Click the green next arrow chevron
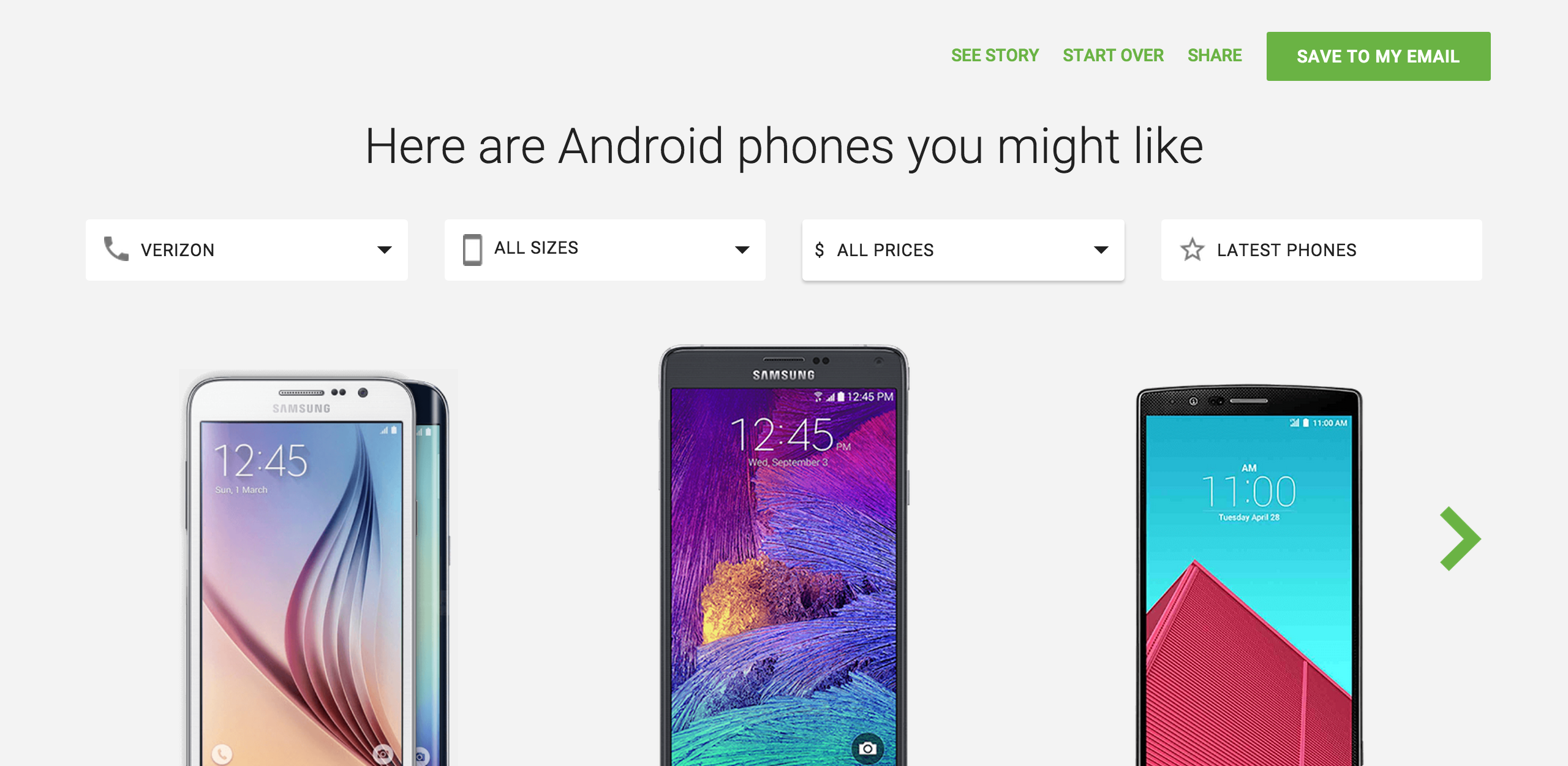Viewport: 1568px width, 766px height. [1460, 539]
